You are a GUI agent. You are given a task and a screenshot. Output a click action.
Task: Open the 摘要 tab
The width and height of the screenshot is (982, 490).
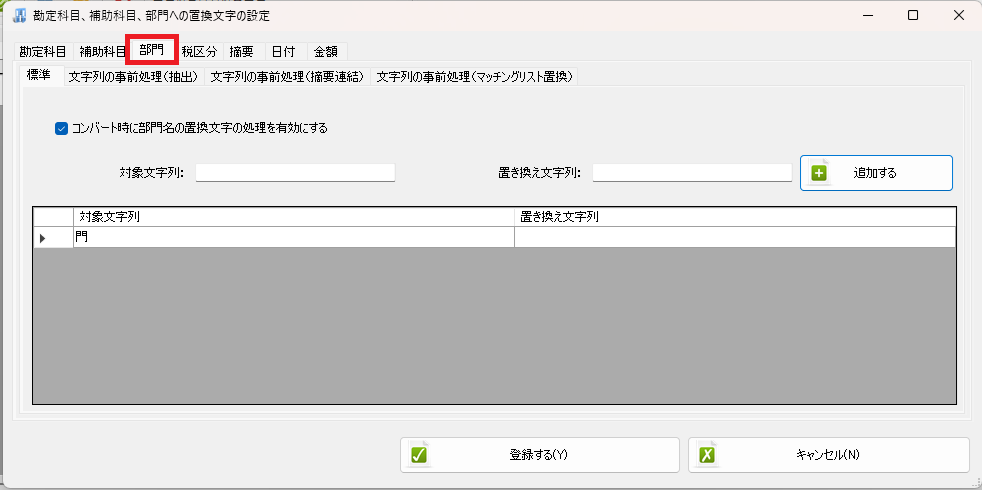point(241,52)
